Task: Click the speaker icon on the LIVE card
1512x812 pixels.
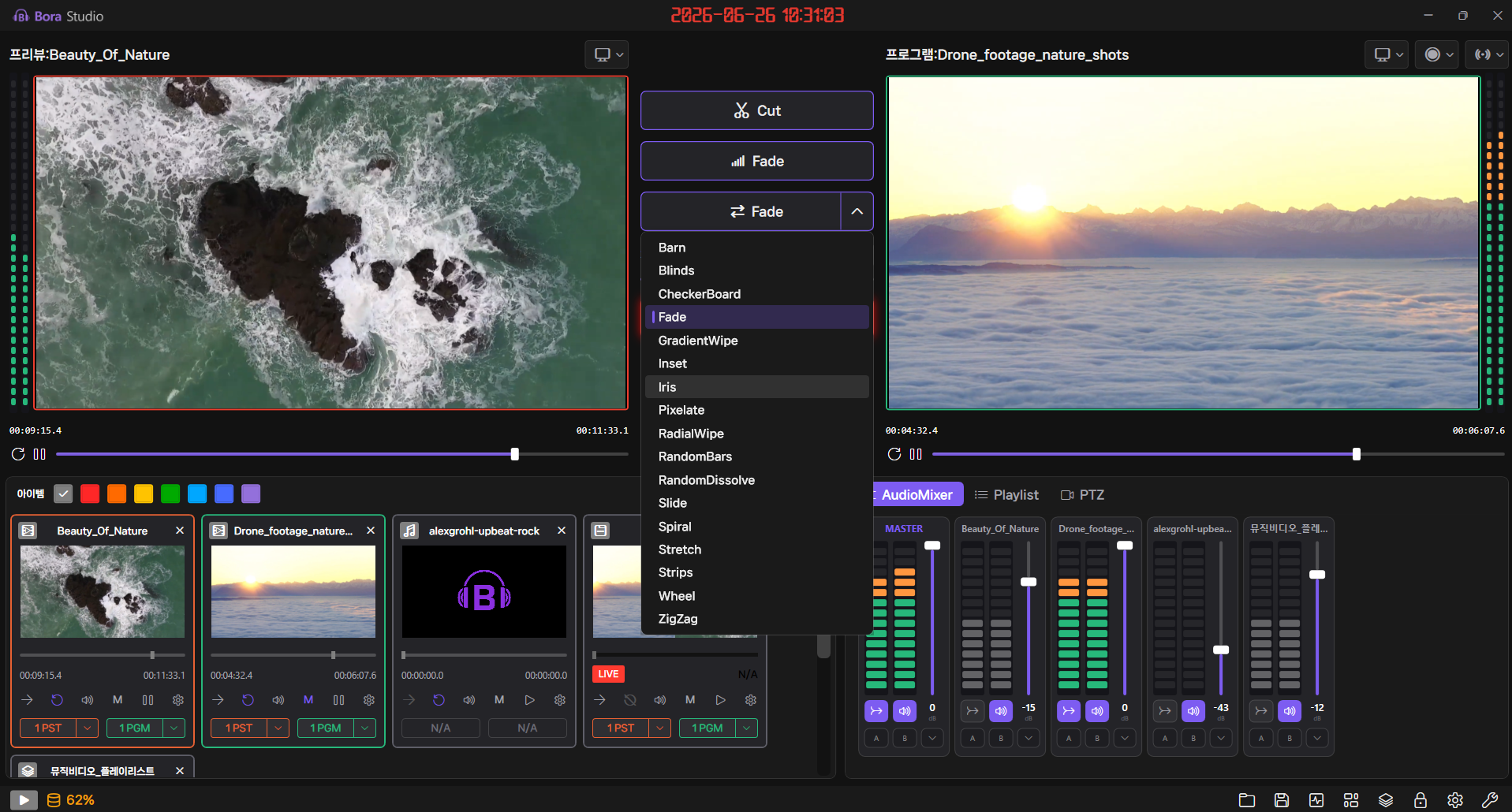Action: 660,700
